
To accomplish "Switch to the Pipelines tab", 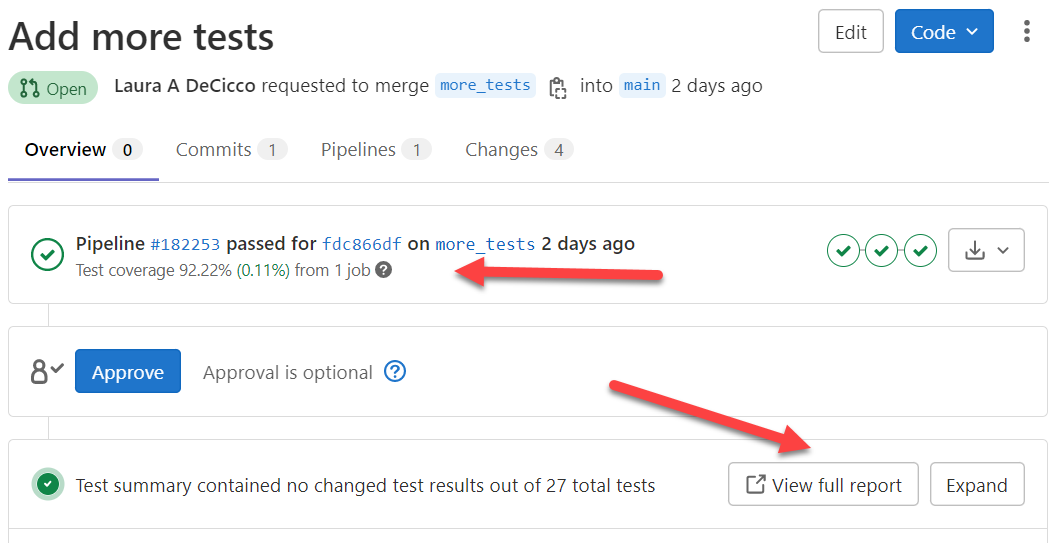I will coord(375,150).
